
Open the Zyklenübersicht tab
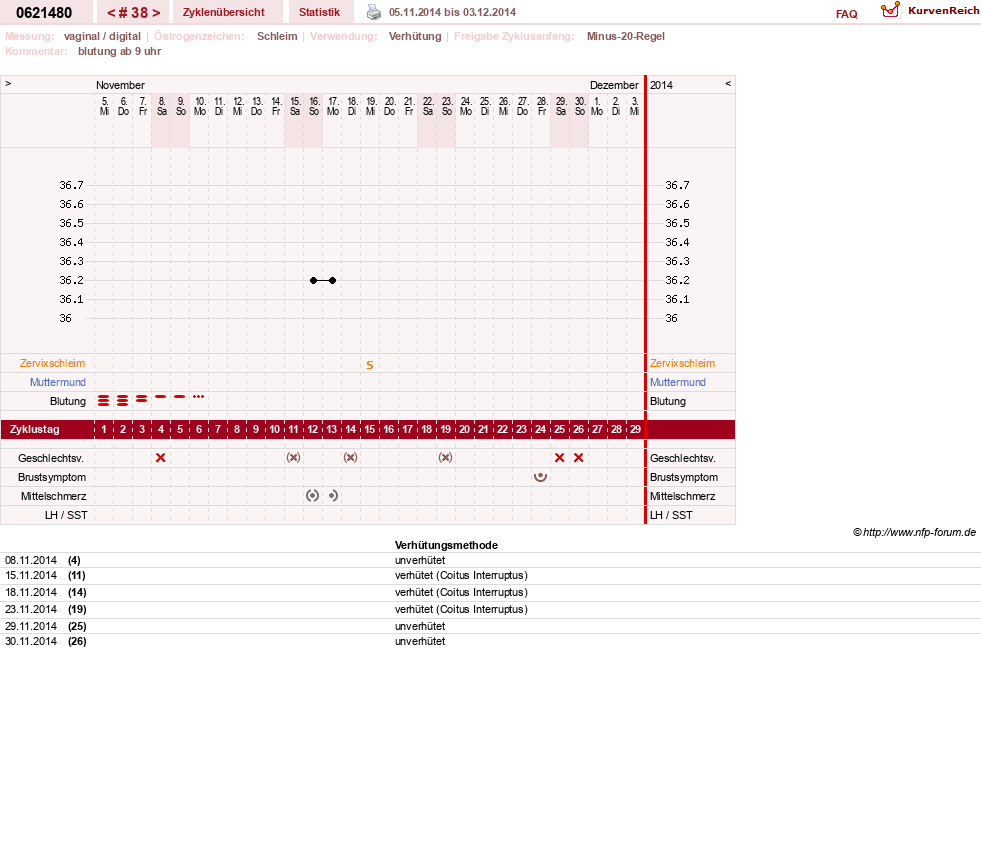(223, 12)
